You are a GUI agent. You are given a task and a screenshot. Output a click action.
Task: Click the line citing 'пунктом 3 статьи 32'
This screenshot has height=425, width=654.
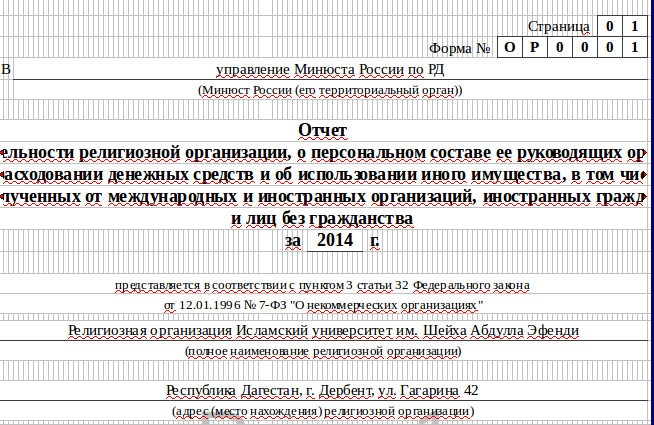pyautogui.click(x=322, y=285)
